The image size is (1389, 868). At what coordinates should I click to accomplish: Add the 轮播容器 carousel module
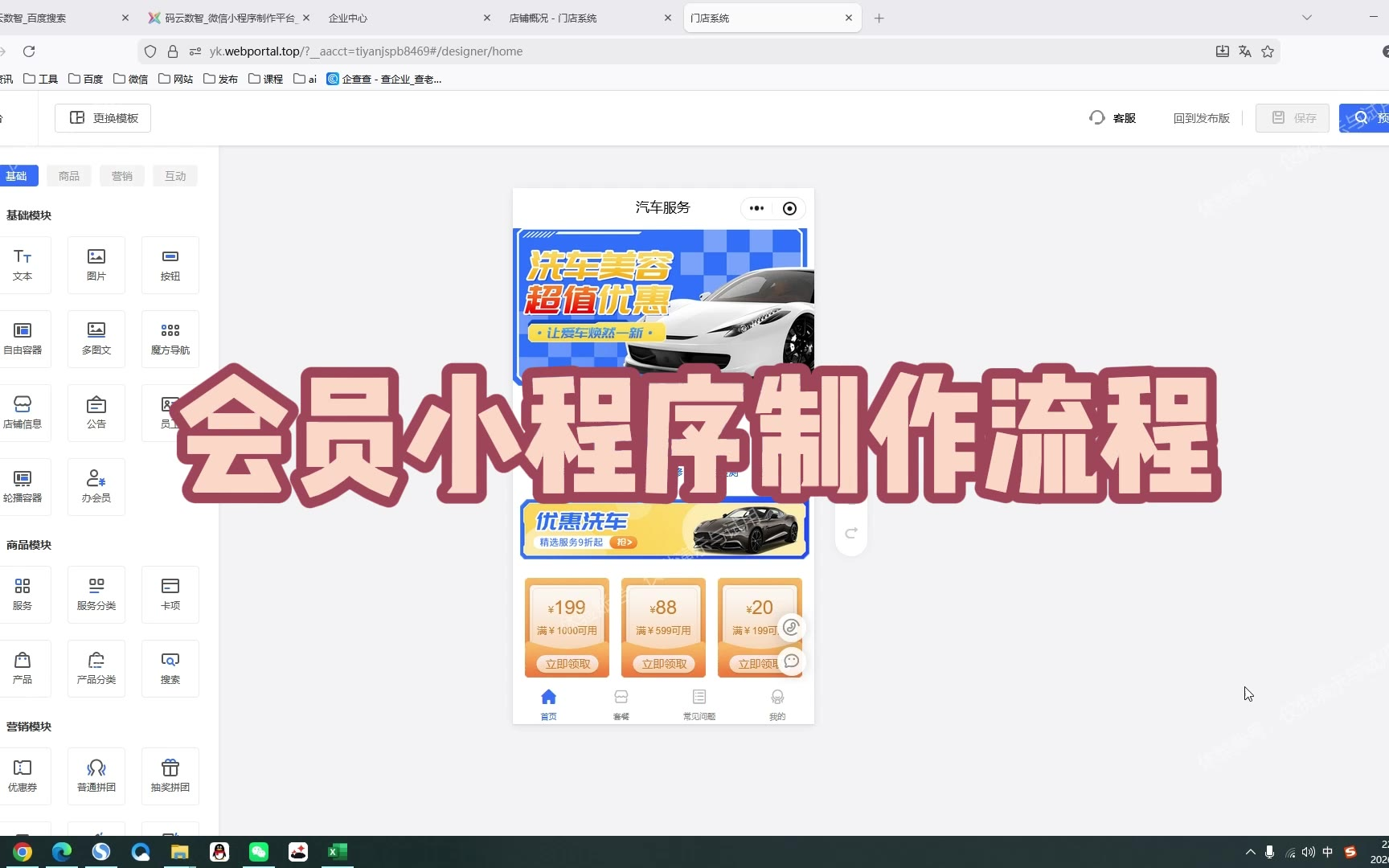(23, 486)
